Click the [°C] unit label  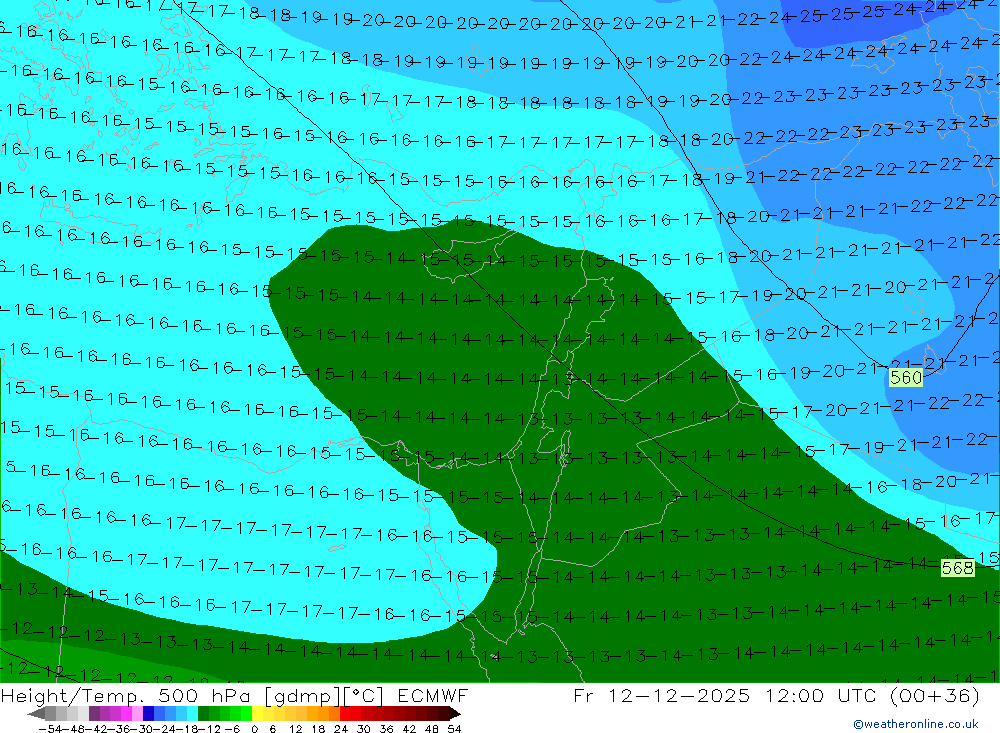[364, 696]
